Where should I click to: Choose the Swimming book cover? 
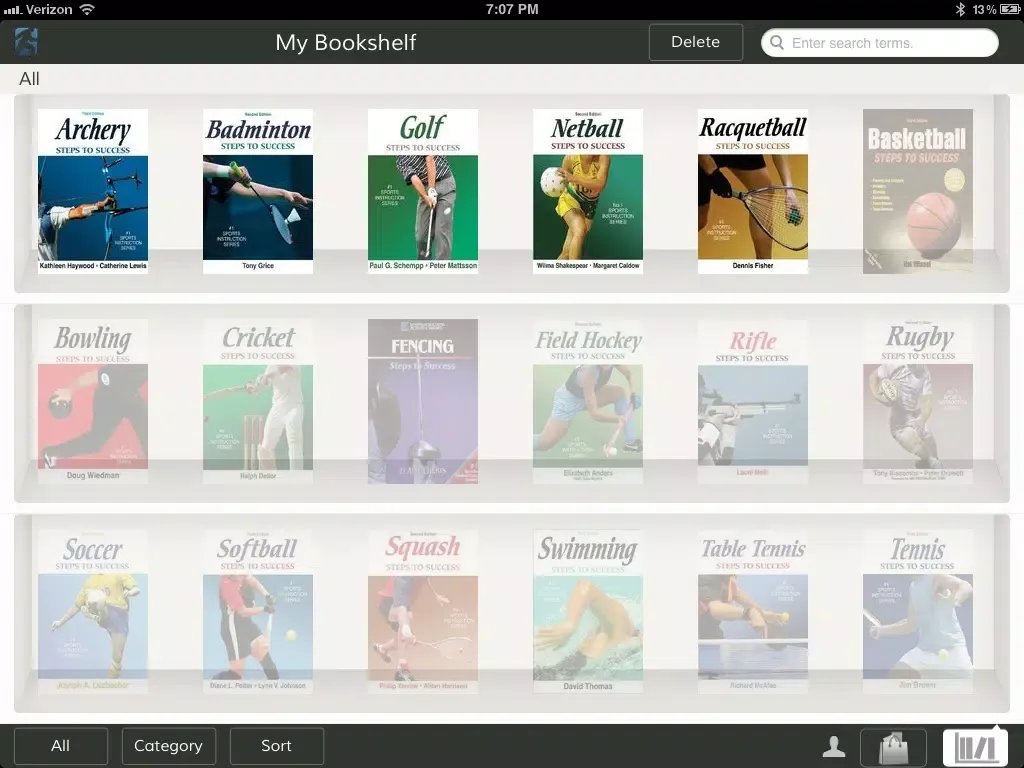[588, 611]
